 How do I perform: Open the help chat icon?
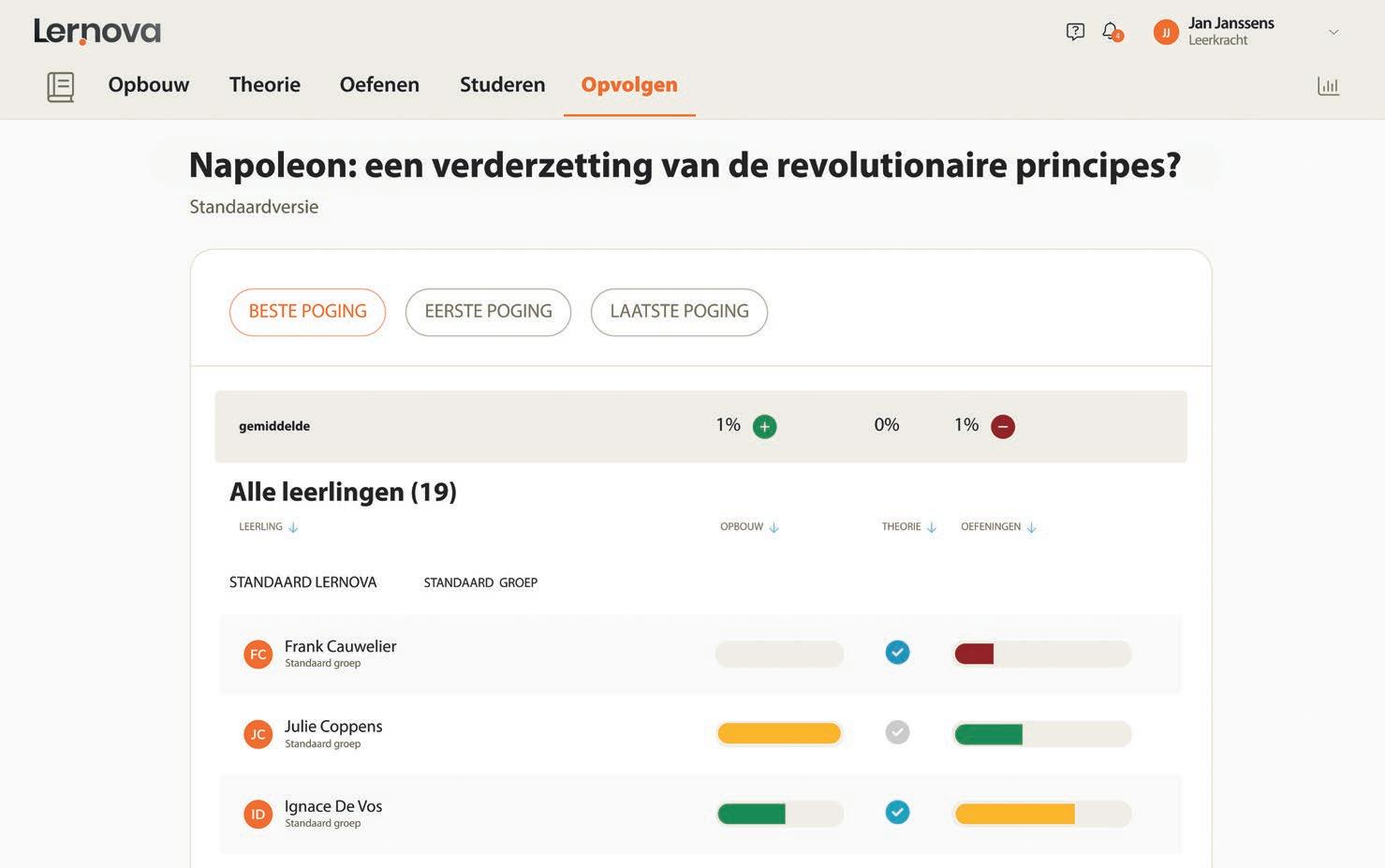coord(1075,32)
